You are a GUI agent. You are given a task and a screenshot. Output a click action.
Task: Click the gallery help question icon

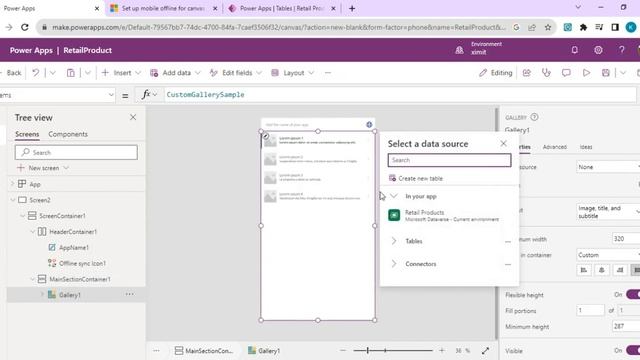(x=534, y=117)
